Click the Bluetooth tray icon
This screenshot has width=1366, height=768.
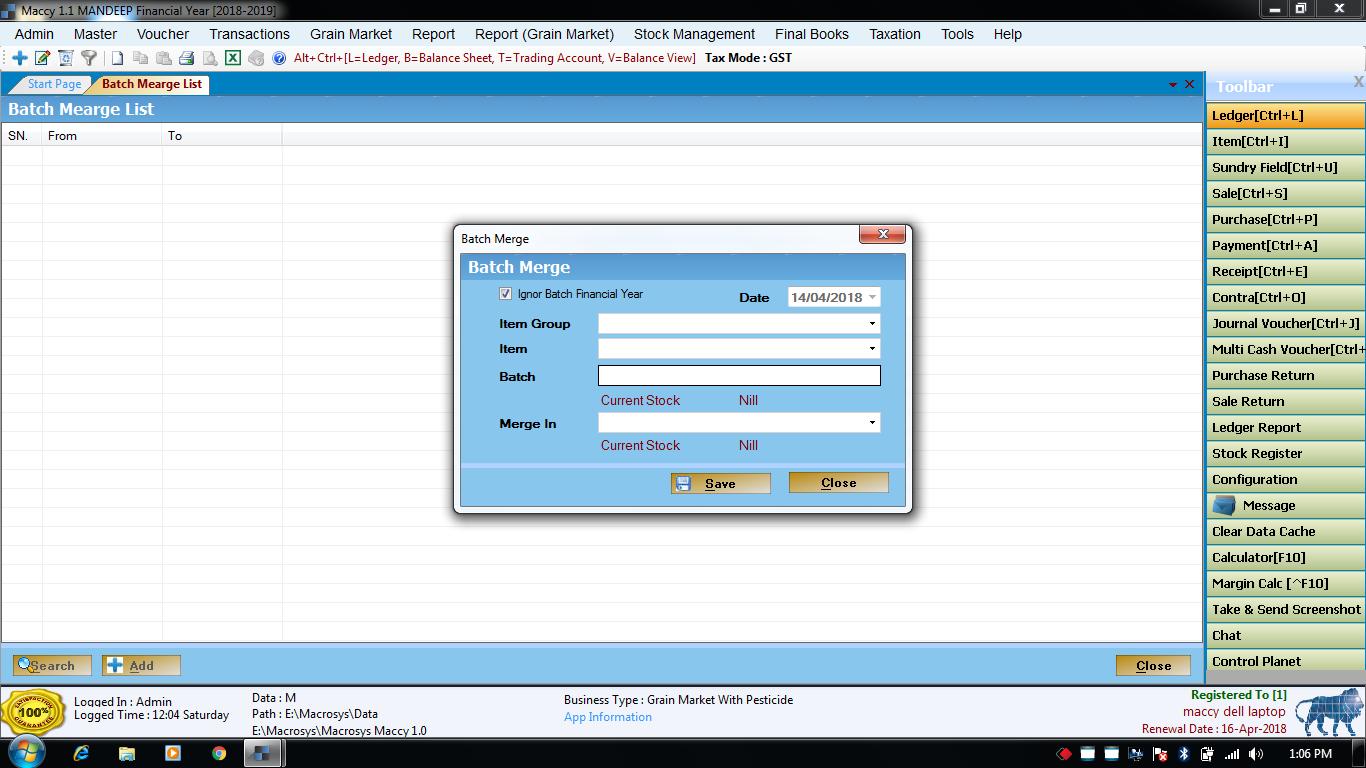click(1184, 754)
